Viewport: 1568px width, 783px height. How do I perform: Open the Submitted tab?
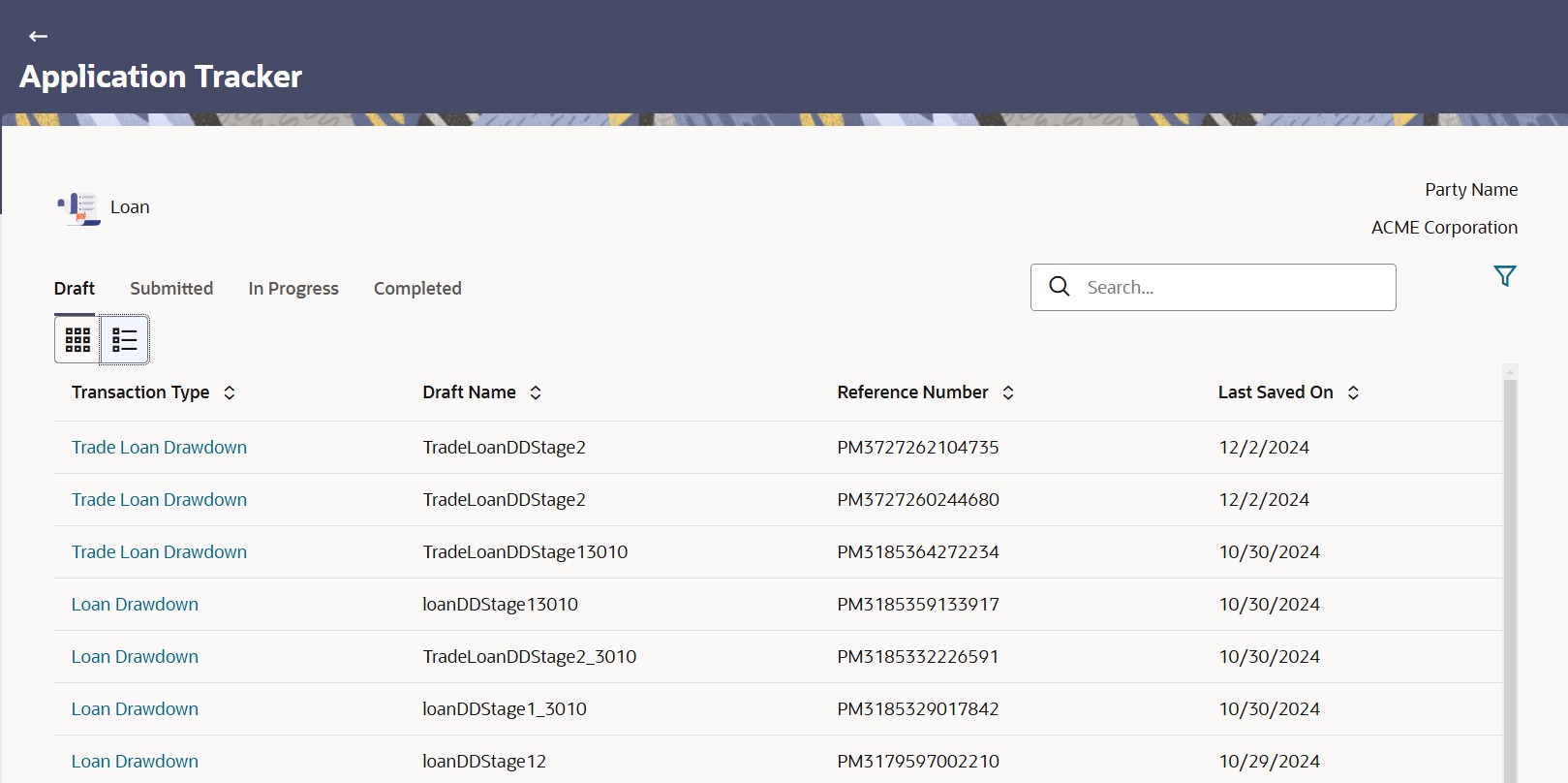[x=171, y=289]
